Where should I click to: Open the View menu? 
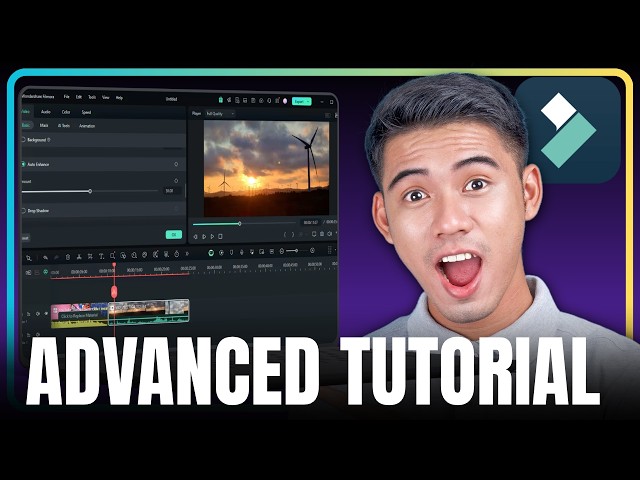coord(106,98)
